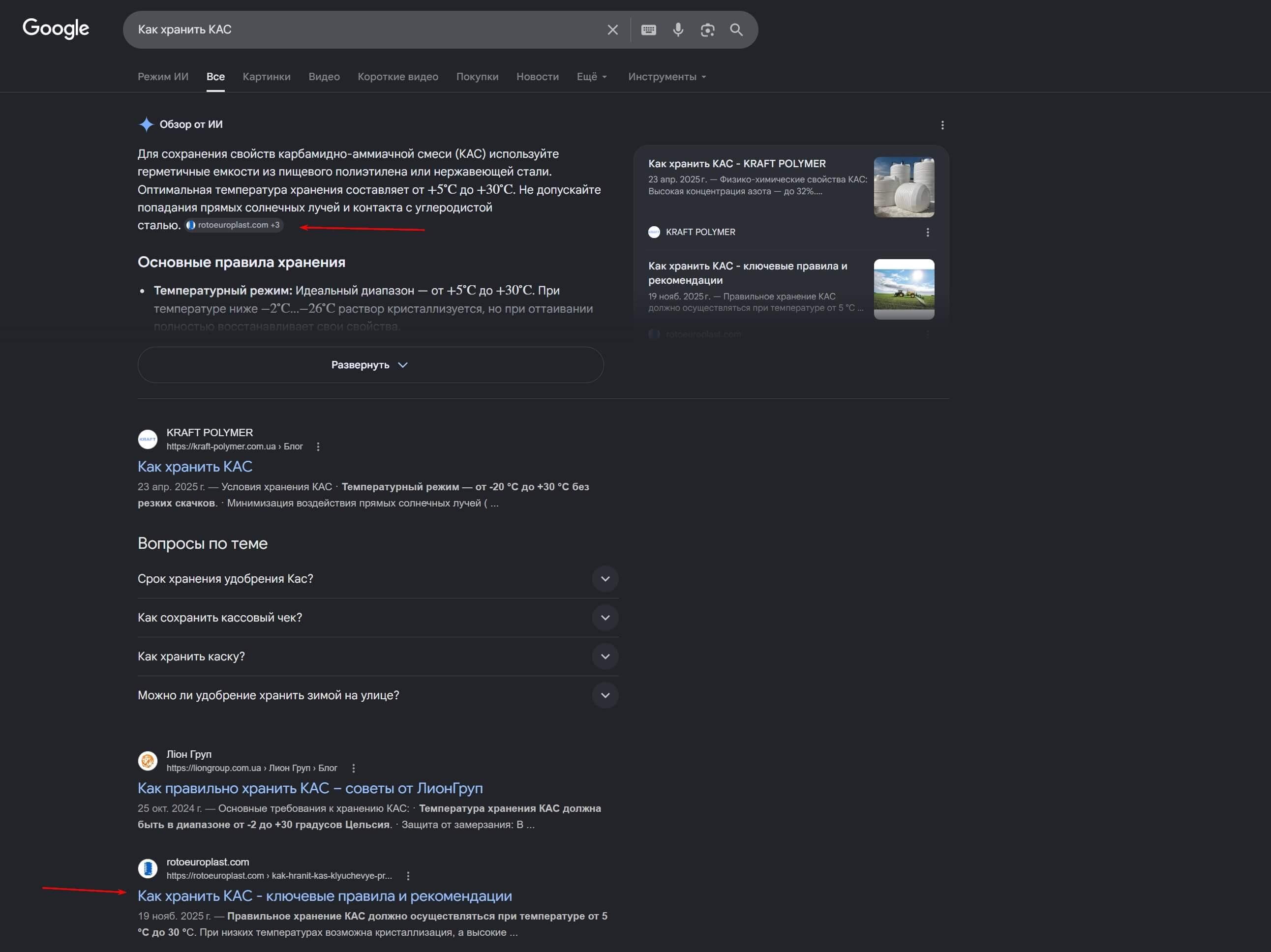Open options menu for rotoeuroplast.com result
The height and width of the screenshot is (952, 1271).
(408, 876)
